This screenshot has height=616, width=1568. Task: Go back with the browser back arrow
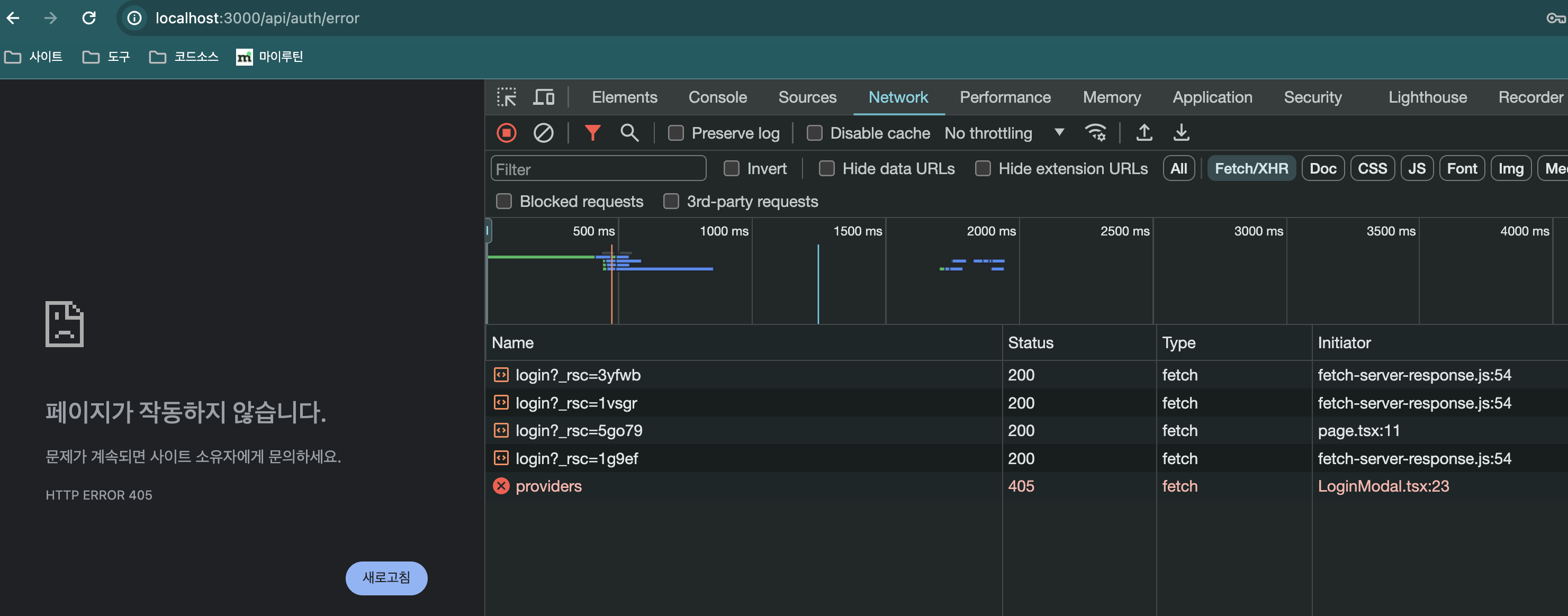tap(13, 19)
